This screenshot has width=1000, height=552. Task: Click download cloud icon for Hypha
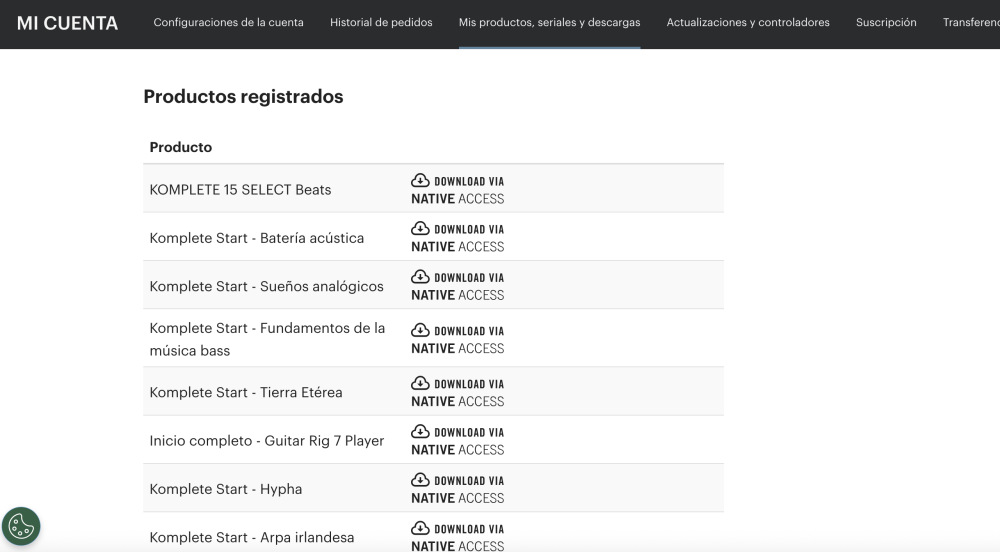420,480
